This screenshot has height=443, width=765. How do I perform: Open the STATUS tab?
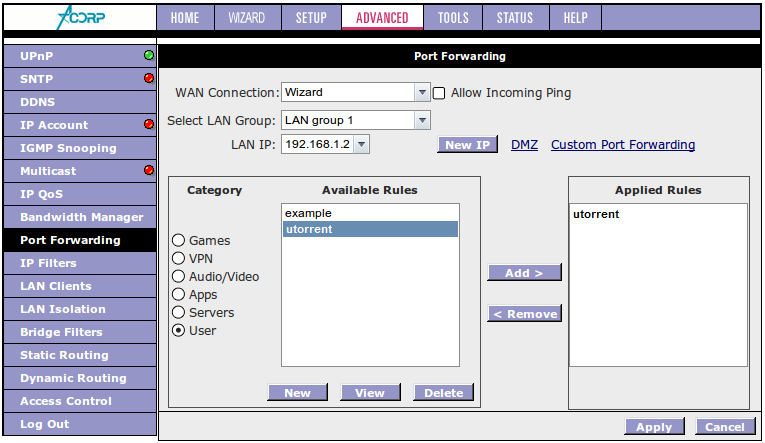[515, 18]
